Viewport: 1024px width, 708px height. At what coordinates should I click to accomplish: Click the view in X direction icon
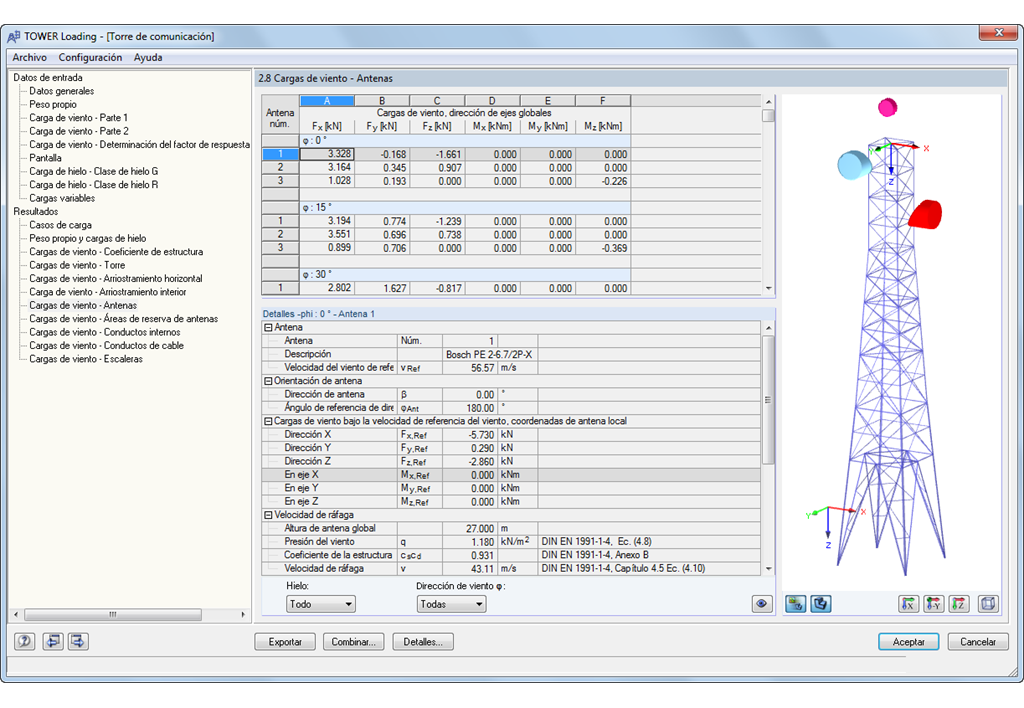pos(908,604)
